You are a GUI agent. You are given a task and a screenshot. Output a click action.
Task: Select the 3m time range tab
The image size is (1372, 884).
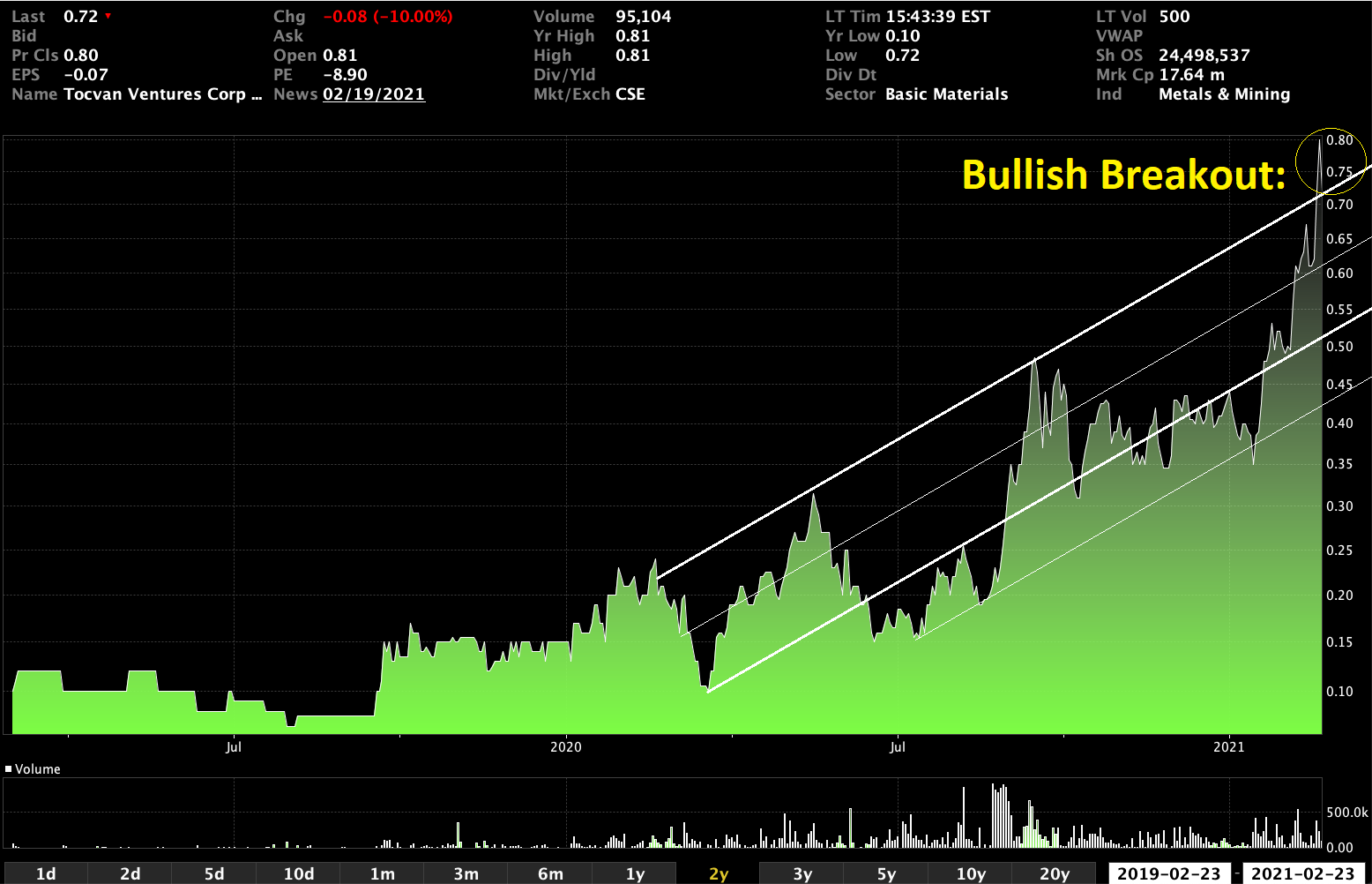(466, 873)
